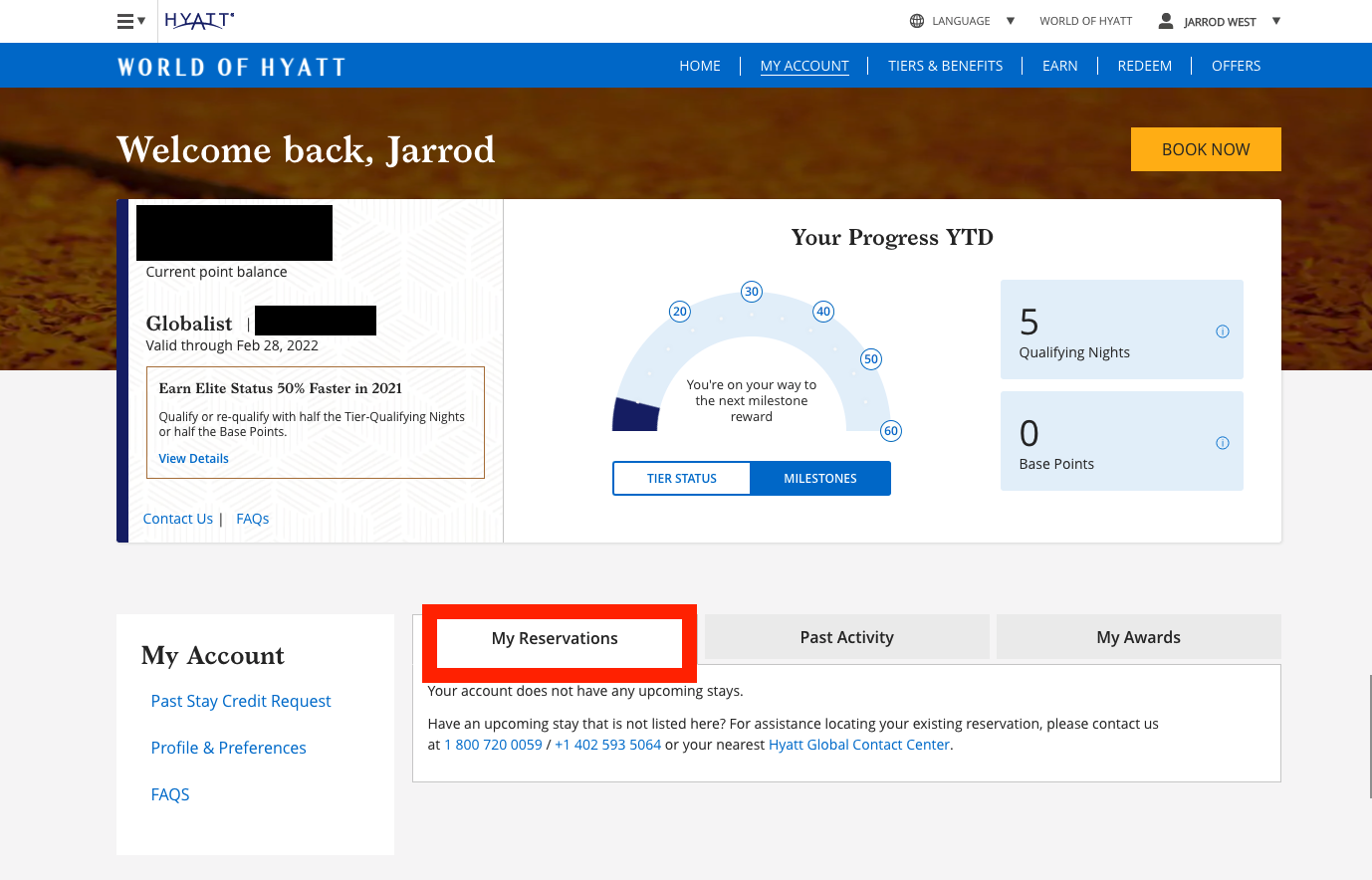Open My Account in navigation

pyautogui.click(x=804, y=66)
